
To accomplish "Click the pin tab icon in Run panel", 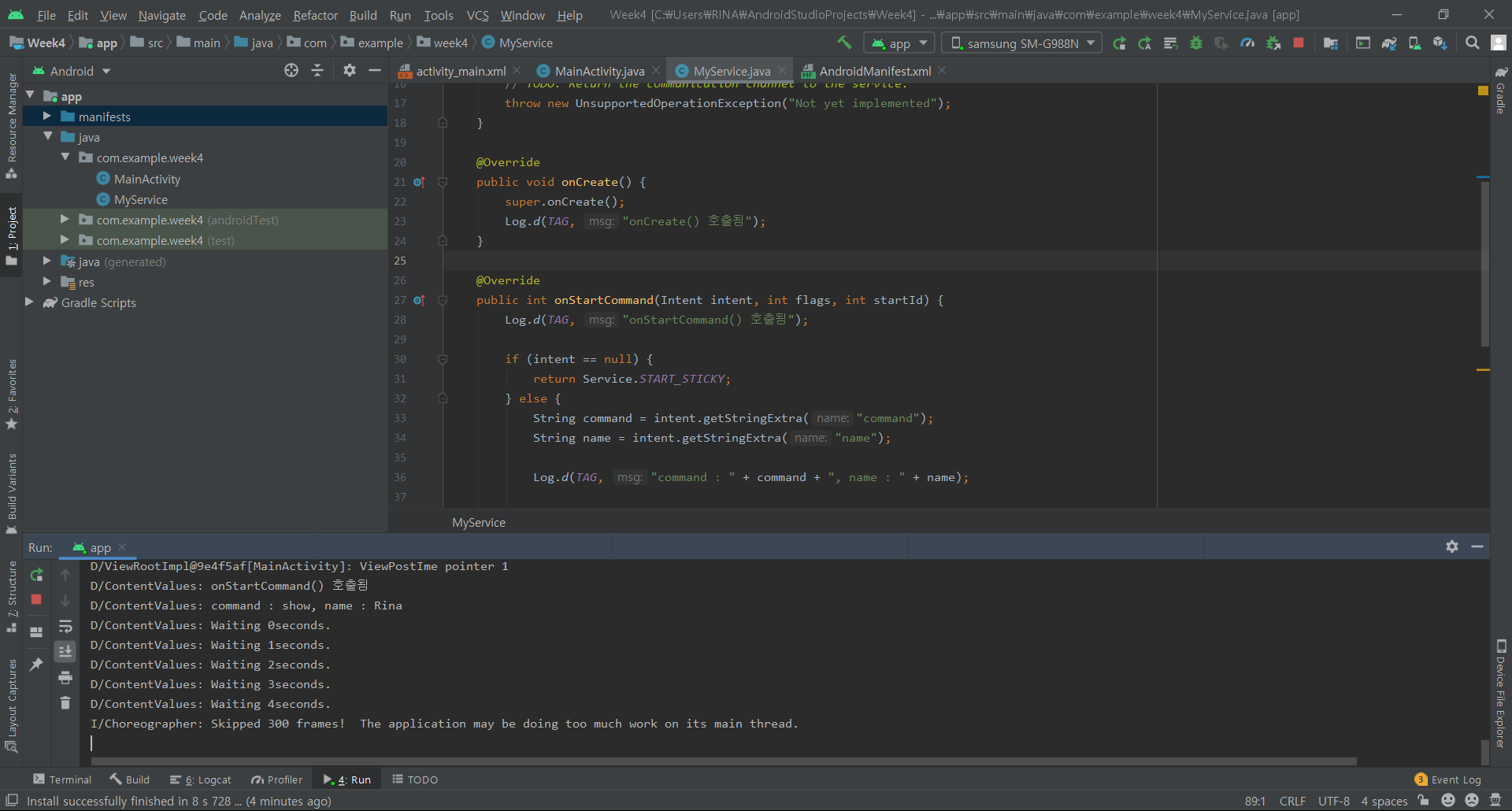I will point(36,665).
